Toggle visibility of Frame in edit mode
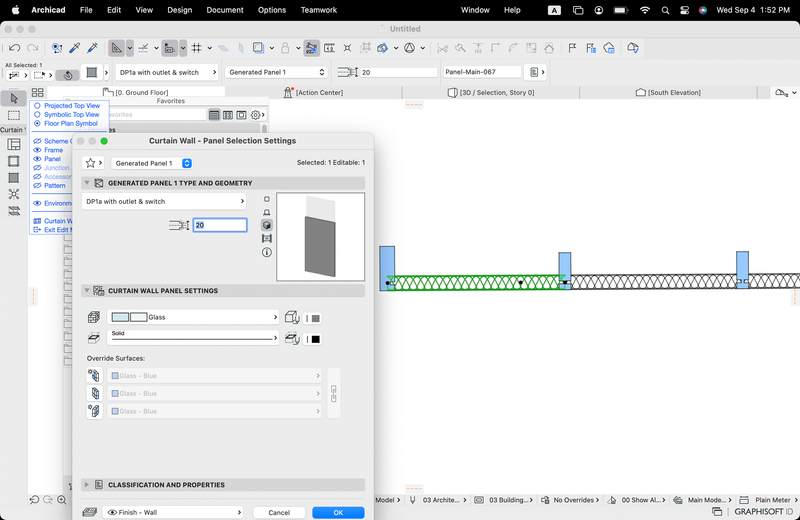Screen dimensions: 800x520 click(37, 150)
